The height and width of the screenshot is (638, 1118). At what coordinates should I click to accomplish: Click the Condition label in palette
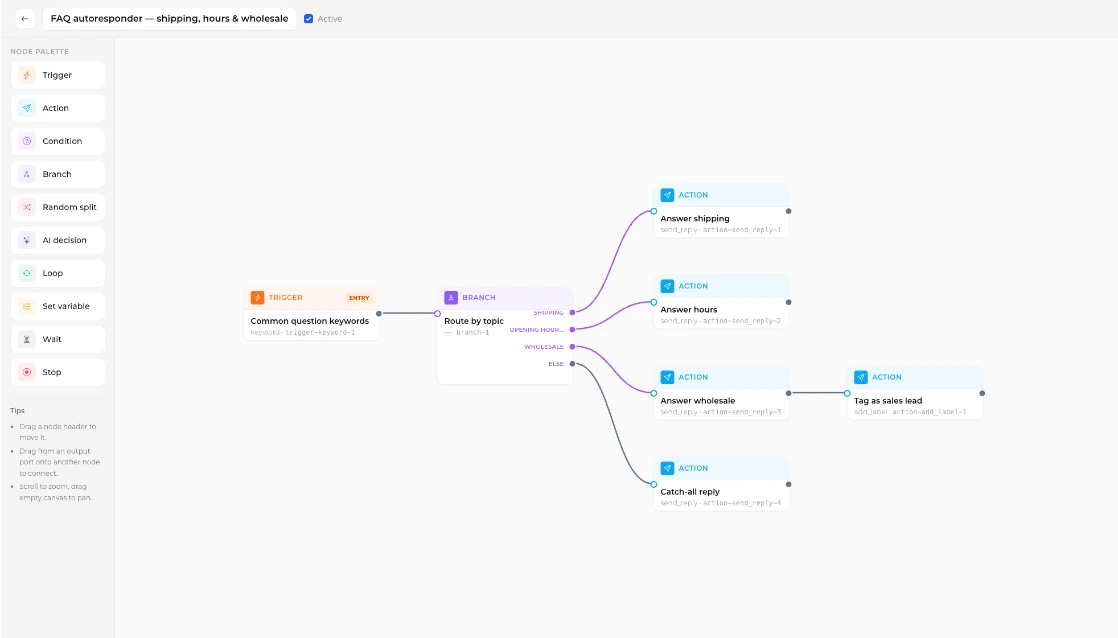[x=62, y=141]
